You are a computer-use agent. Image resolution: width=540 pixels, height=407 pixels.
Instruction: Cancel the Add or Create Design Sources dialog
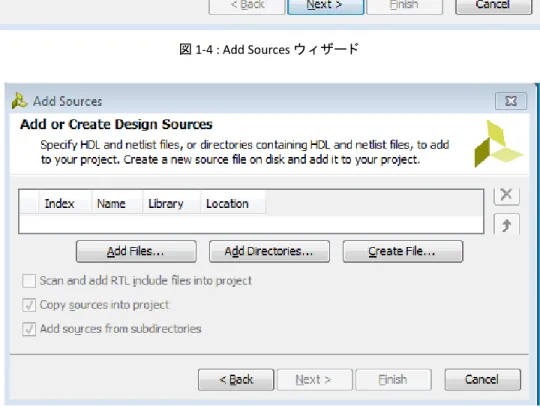tap(482, 379)
